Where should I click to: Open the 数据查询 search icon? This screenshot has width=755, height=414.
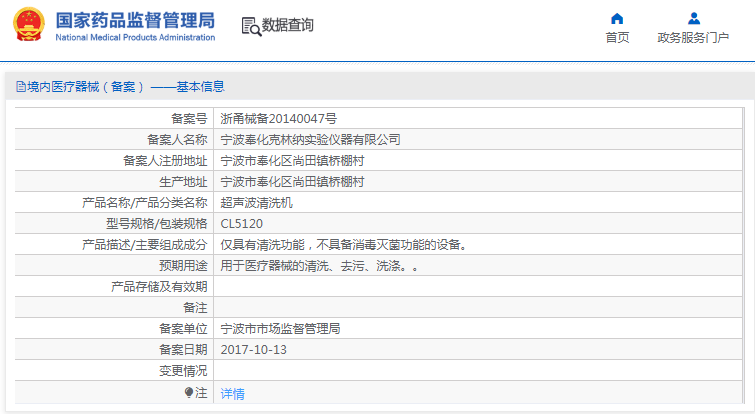(x=251, y=26)
